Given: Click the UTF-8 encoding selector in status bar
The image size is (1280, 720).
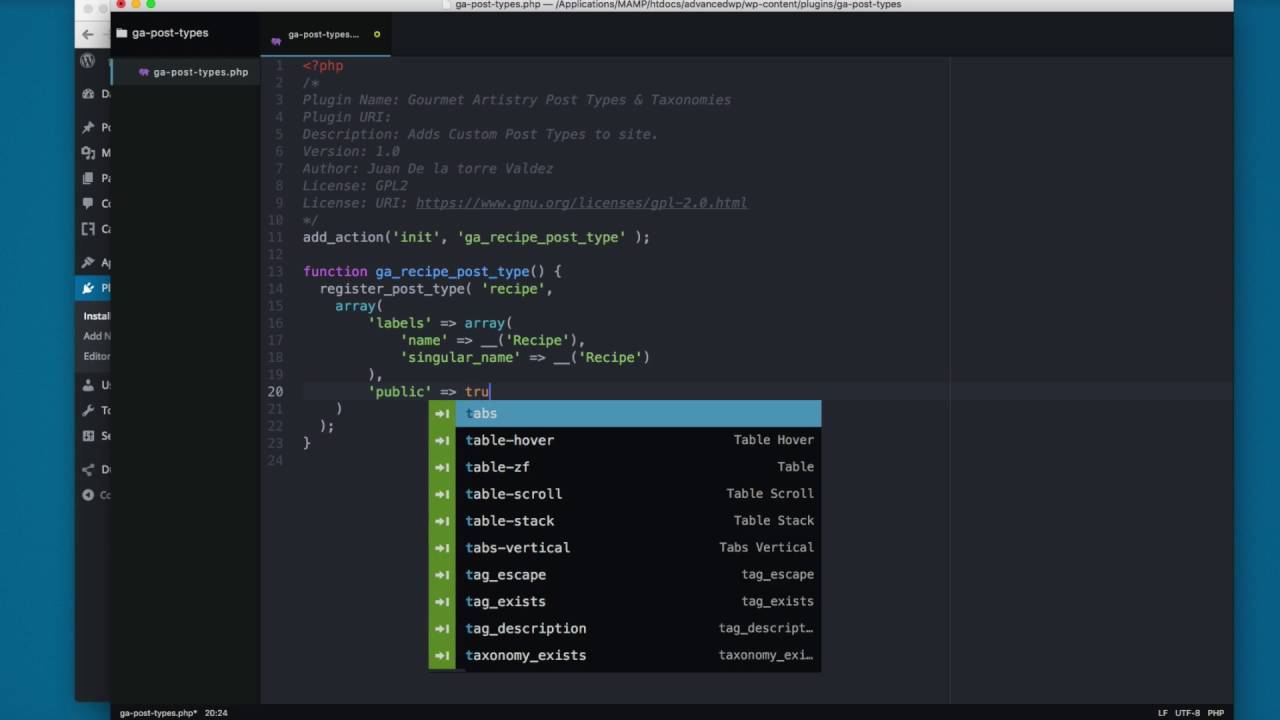Looking at the screenshot, I should (1188, 713).
